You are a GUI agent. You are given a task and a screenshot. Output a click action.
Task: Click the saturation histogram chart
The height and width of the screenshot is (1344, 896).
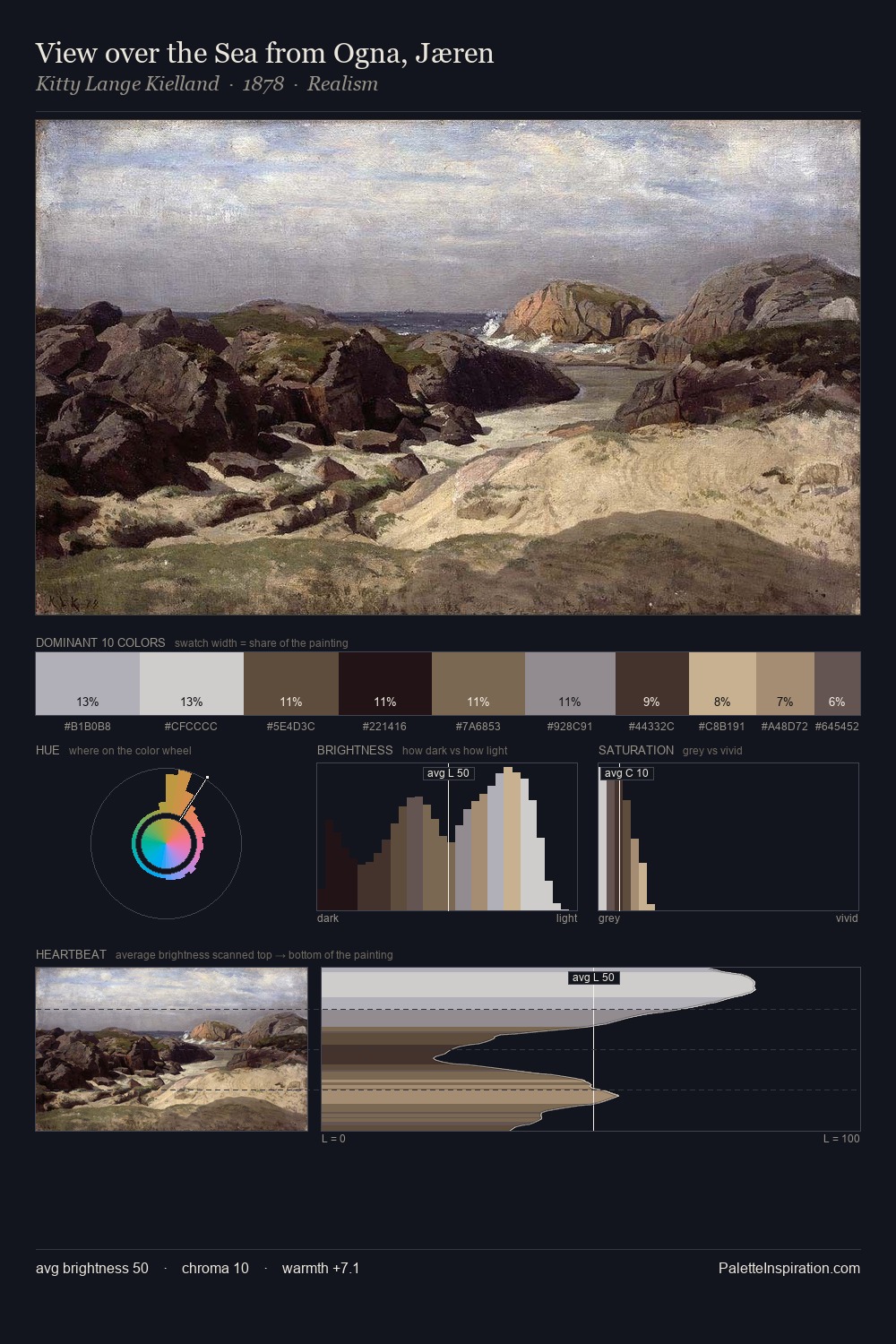[728, 837]
